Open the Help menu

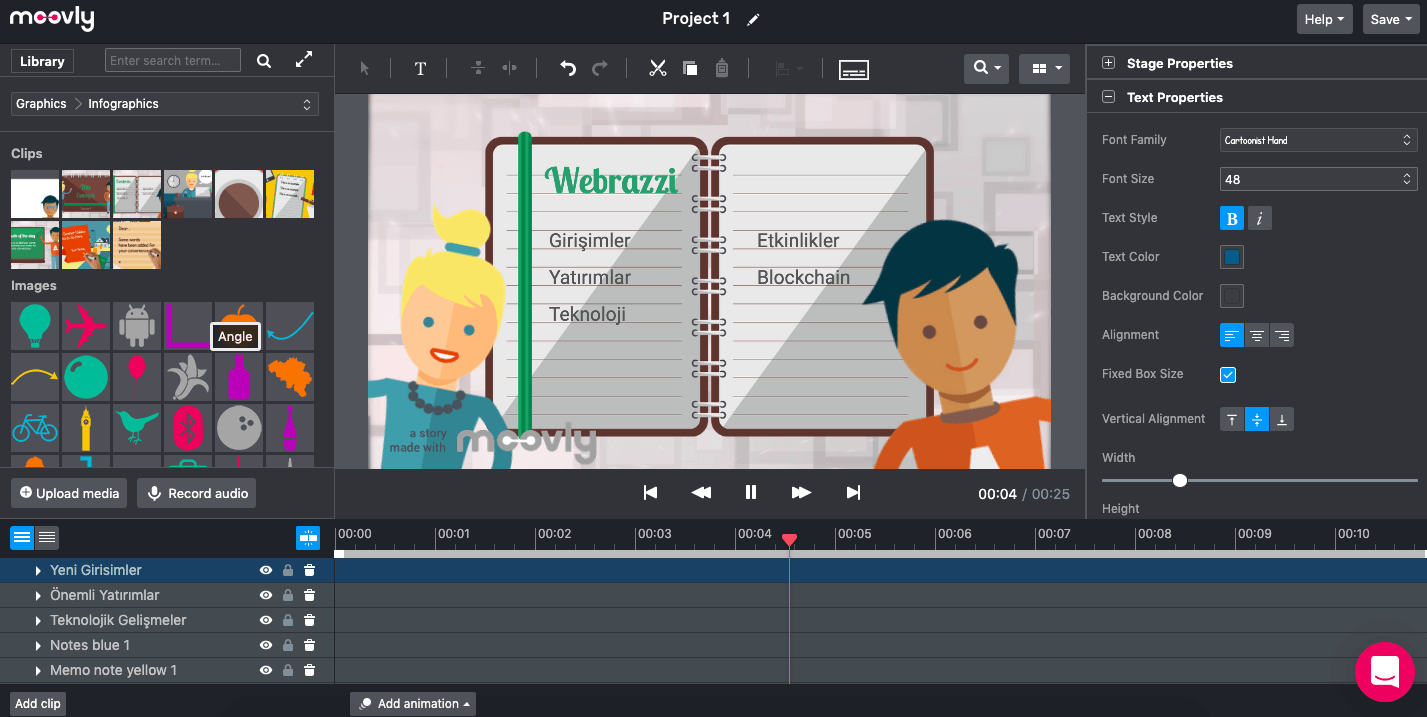[1324, 19]
